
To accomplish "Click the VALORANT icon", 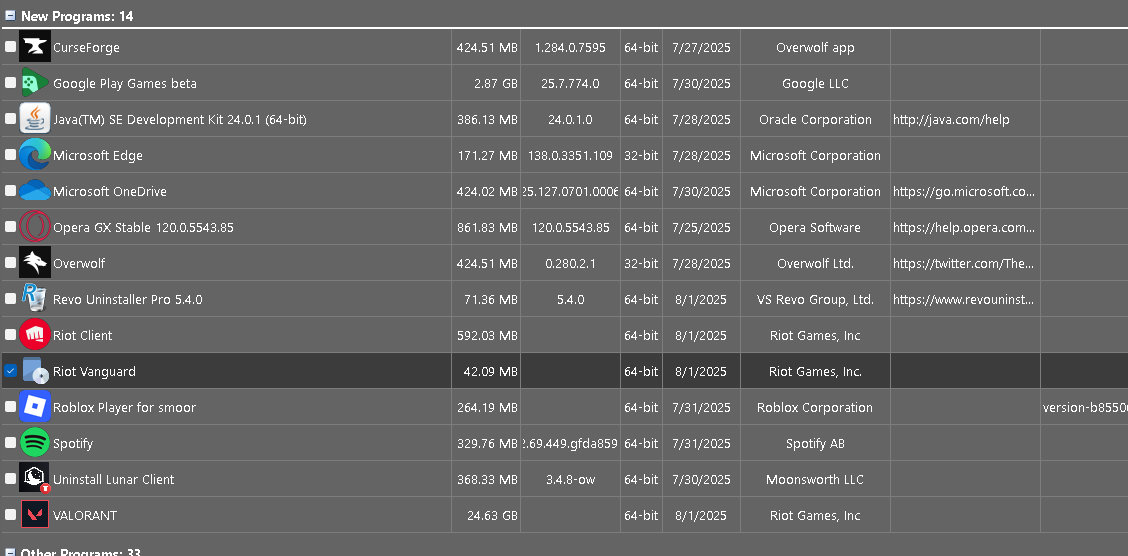I will [x=35, y=515].
